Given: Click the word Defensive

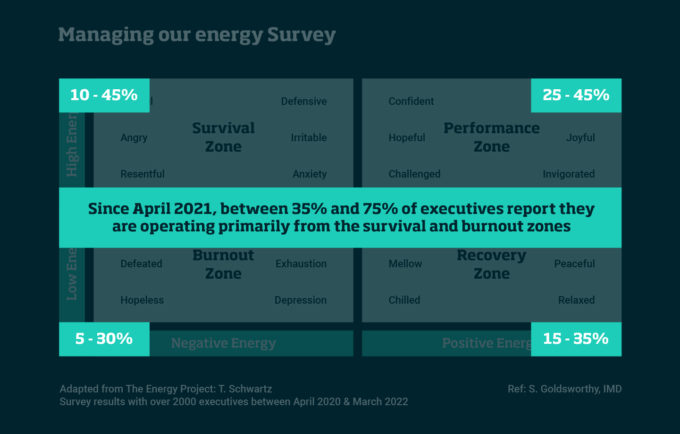Looking at the screenshot, I should pyautogui.click(x=303, y=101).
